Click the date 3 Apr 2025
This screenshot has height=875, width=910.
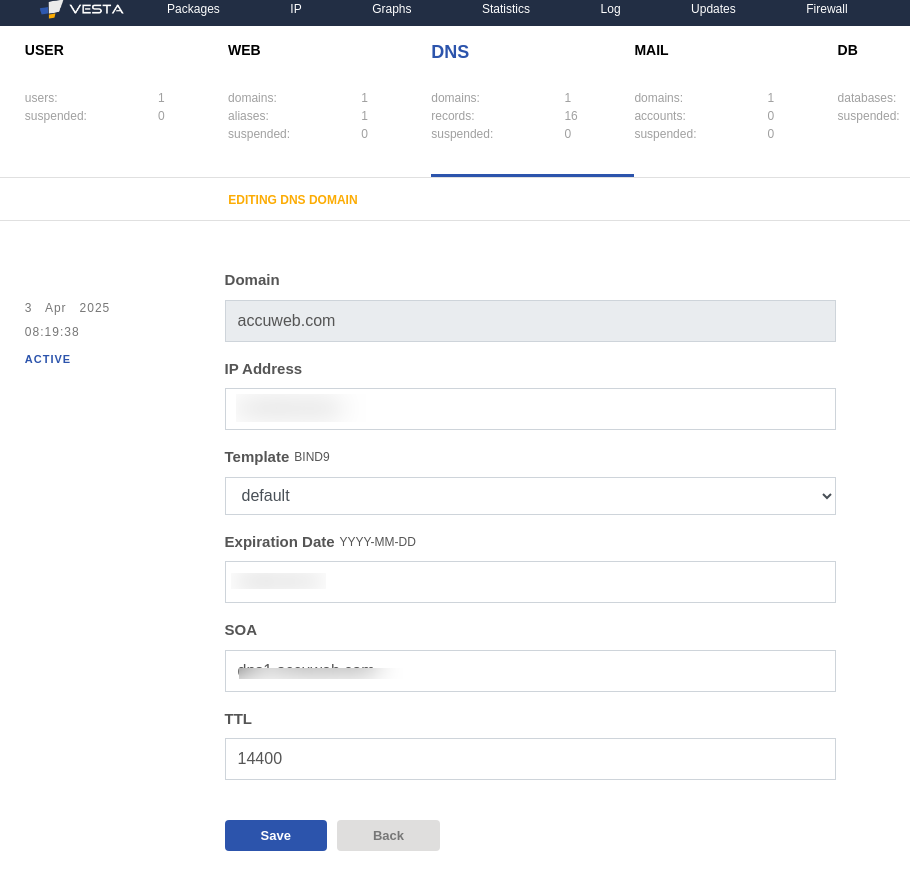[x=67, y=308]
